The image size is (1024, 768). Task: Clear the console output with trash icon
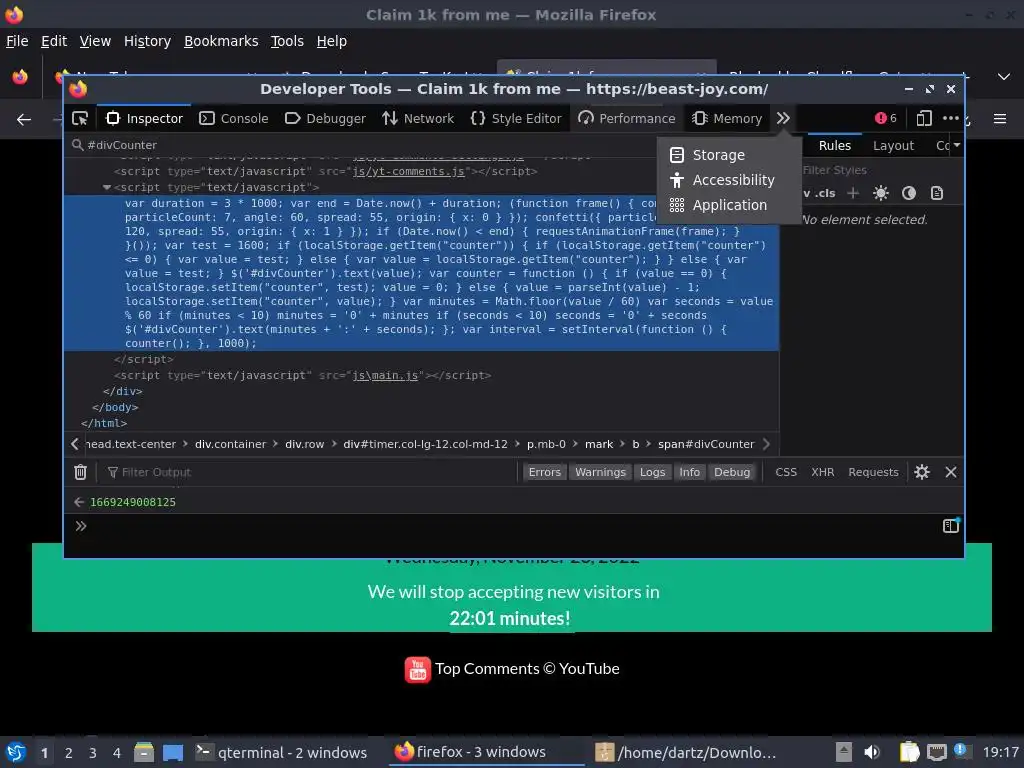80,472
